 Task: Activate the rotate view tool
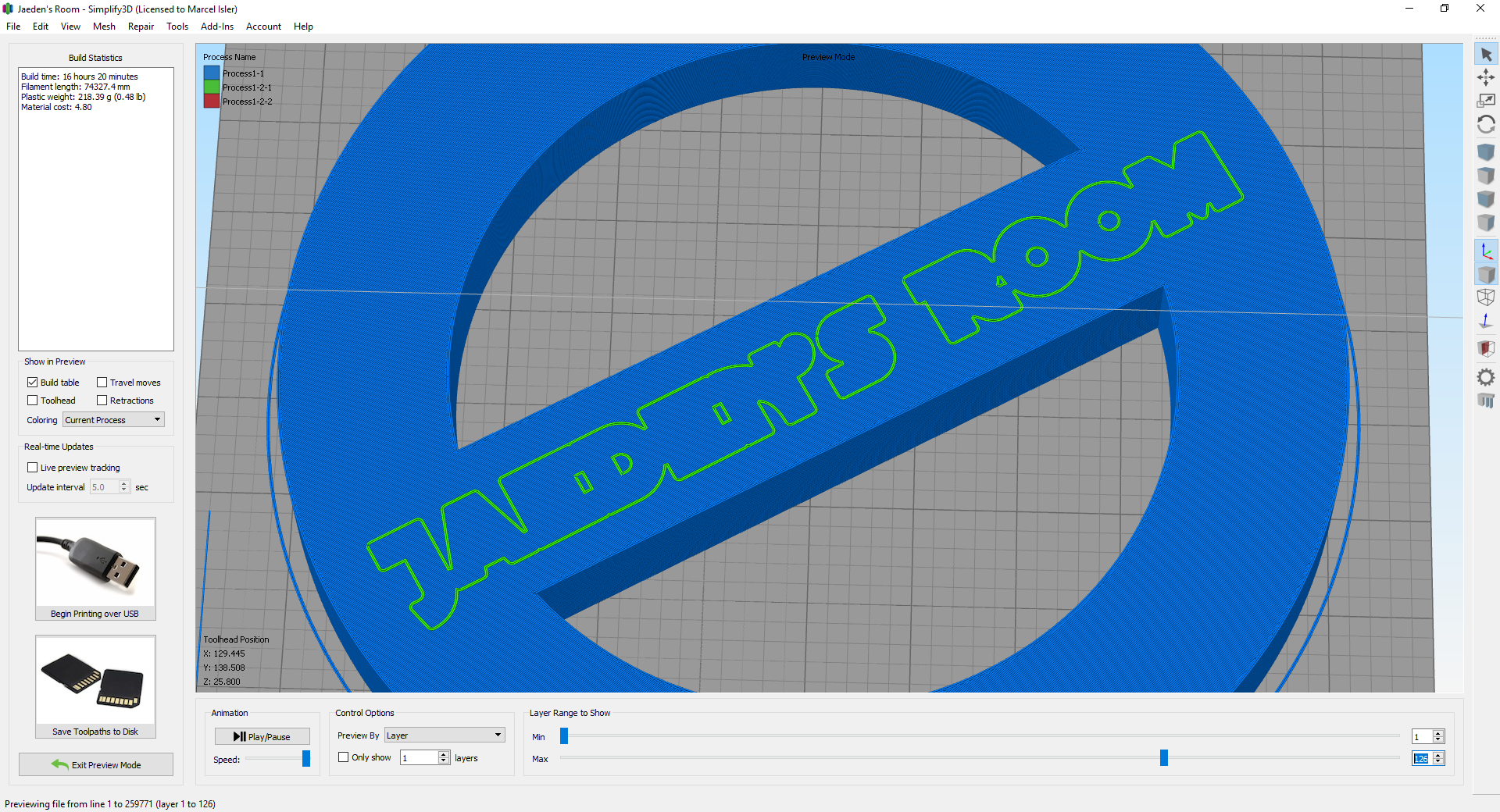click(1486, 124)
